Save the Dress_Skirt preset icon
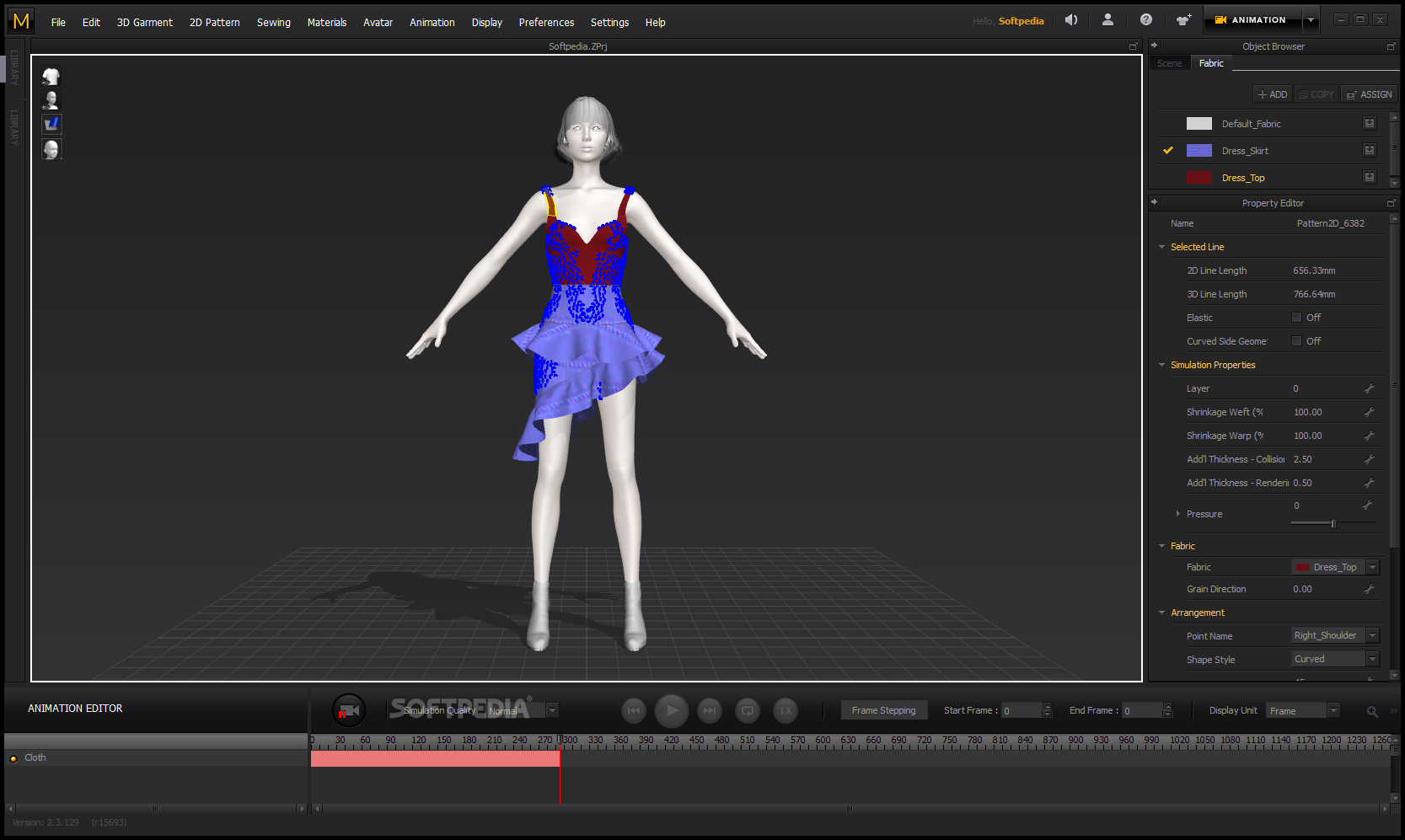 [1370, 150]
